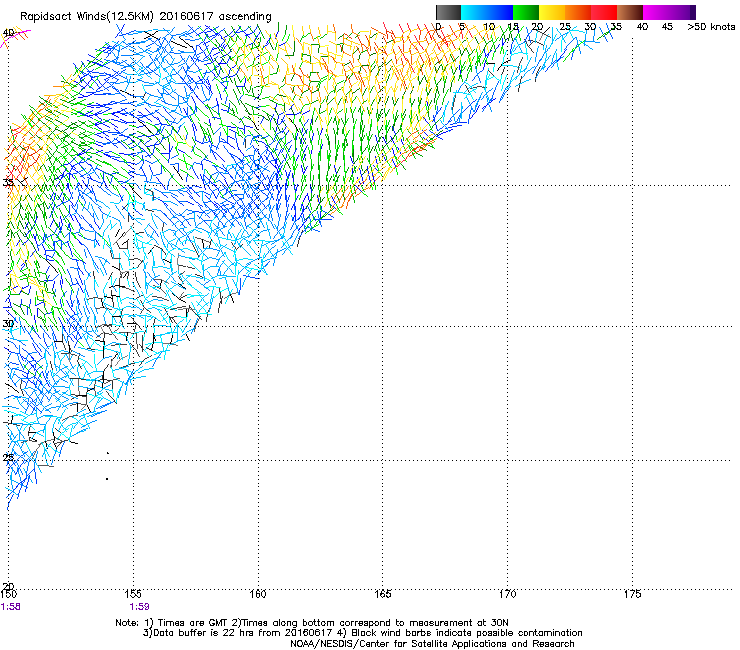Click the Rapidscat Winds title text
The image size is (740, 650).
click(x=146, y=17)
